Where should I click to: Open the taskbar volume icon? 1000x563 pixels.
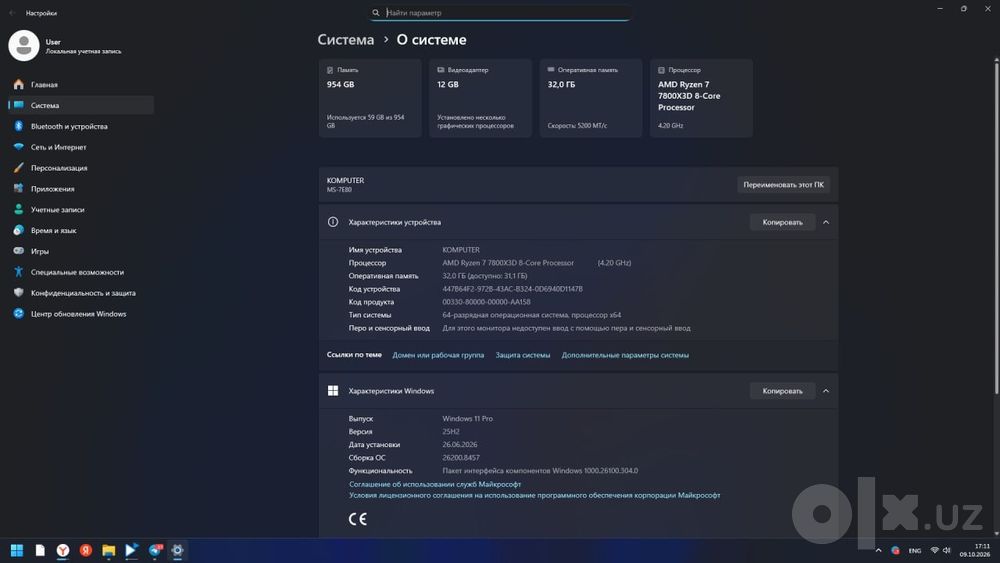point(946,550)
